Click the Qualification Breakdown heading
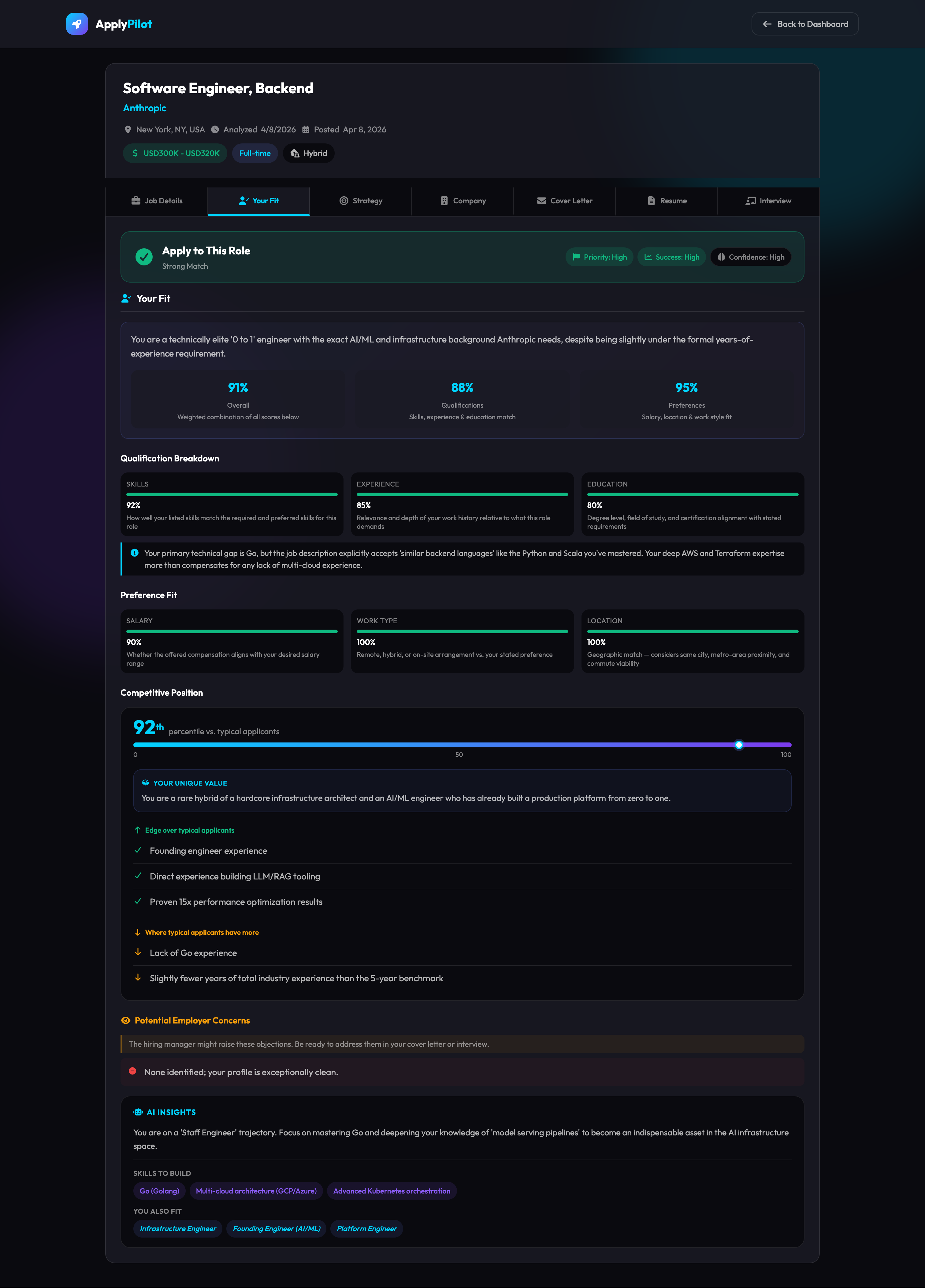Image resolution: width=925 pixels, height=1288 pixels. 170,458
